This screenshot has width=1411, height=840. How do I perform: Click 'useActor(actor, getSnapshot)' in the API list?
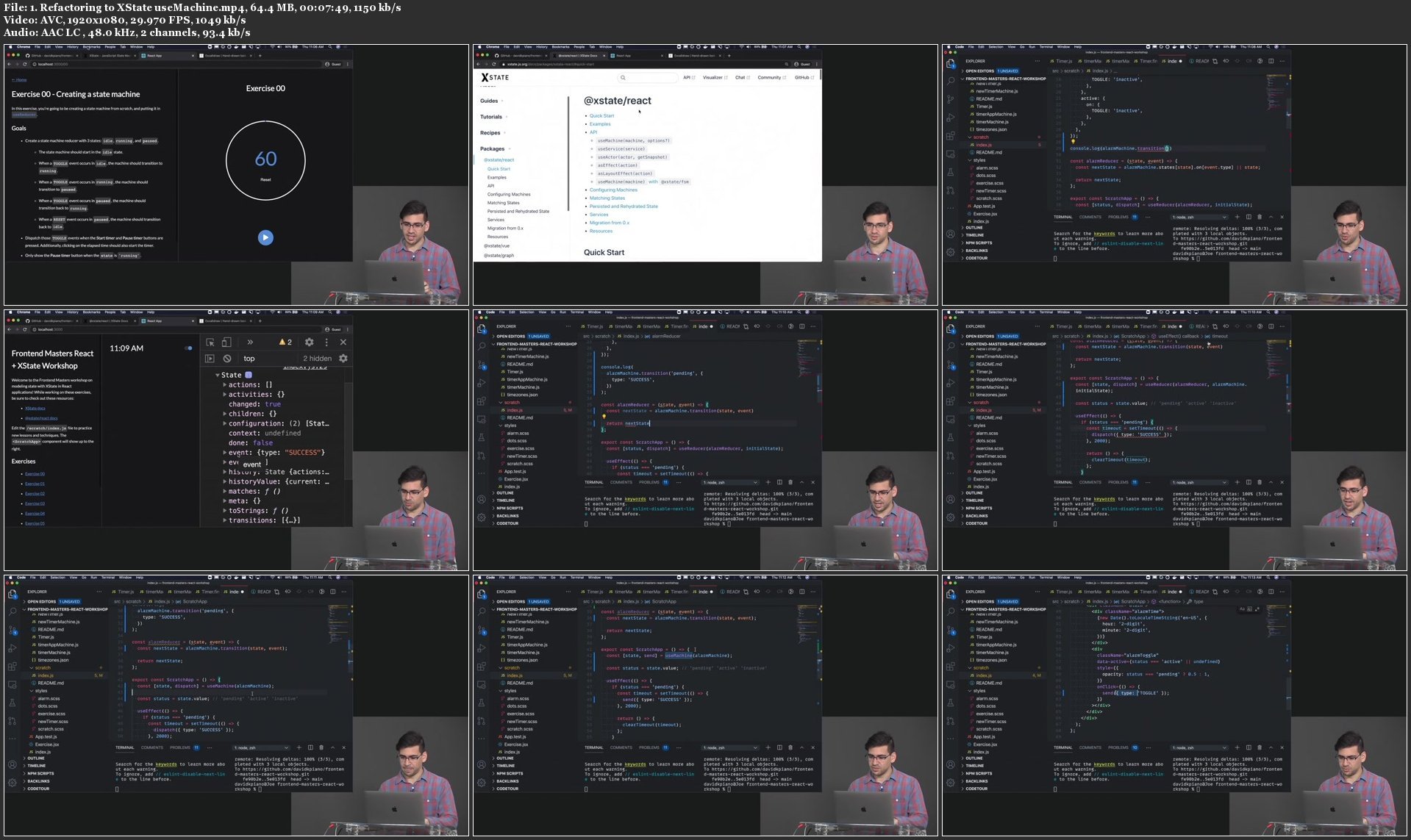tap(632, 157)
